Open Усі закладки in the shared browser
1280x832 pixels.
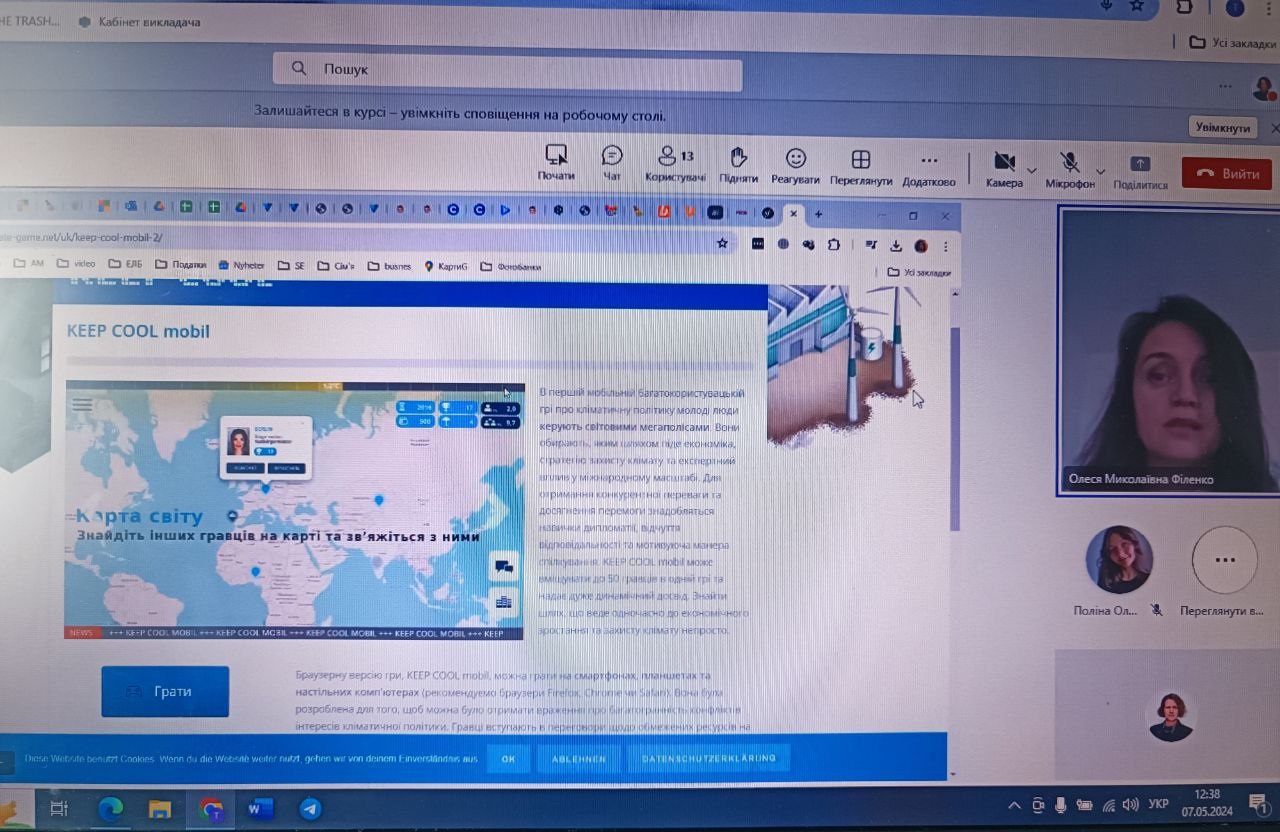pyautogui.click(x=919, y=272)
